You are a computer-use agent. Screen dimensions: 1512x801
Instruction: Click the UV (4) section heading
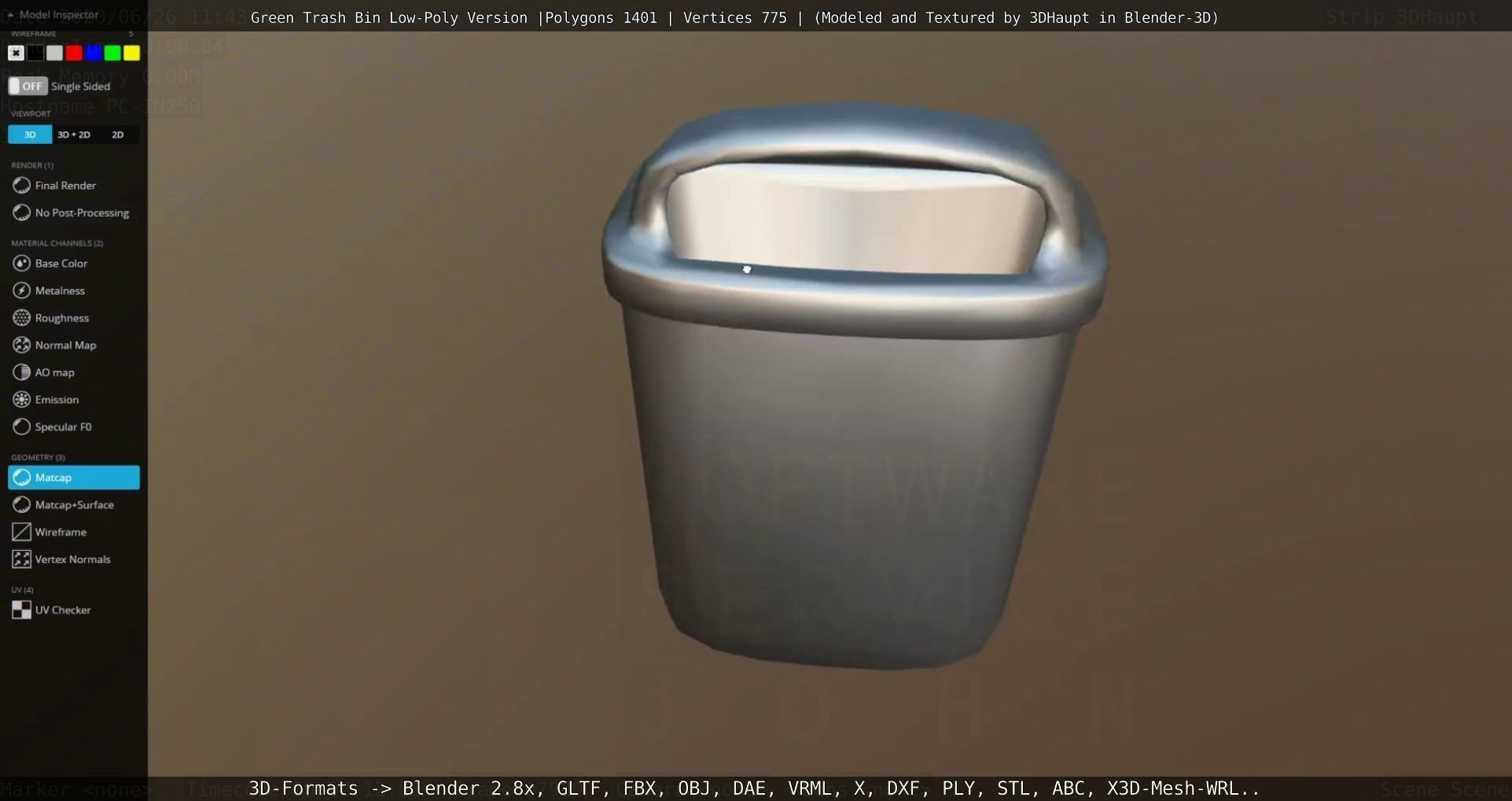point(22,590)
